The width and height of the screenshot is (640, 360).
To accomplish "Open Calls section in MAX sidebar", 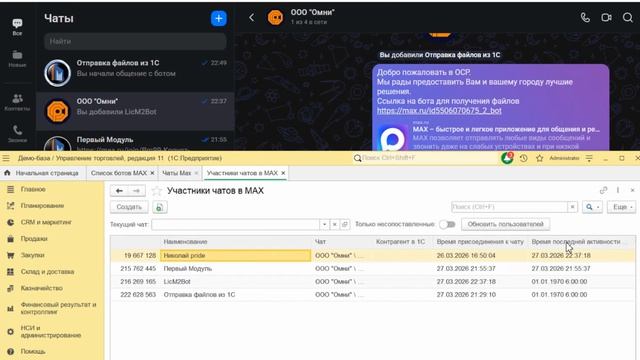I will click(x=17, y=134).
